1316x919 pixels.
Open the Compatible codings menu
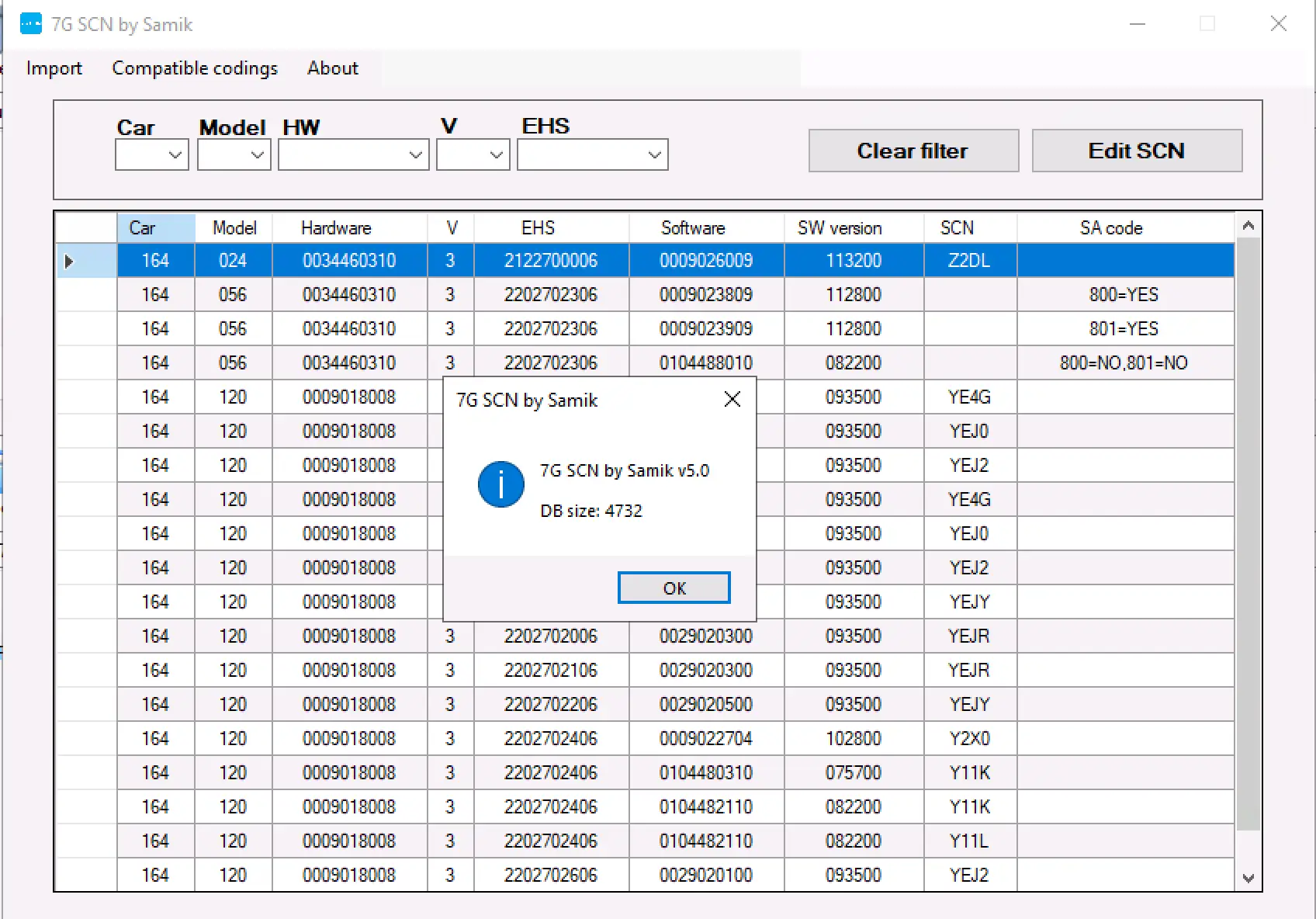195,68
